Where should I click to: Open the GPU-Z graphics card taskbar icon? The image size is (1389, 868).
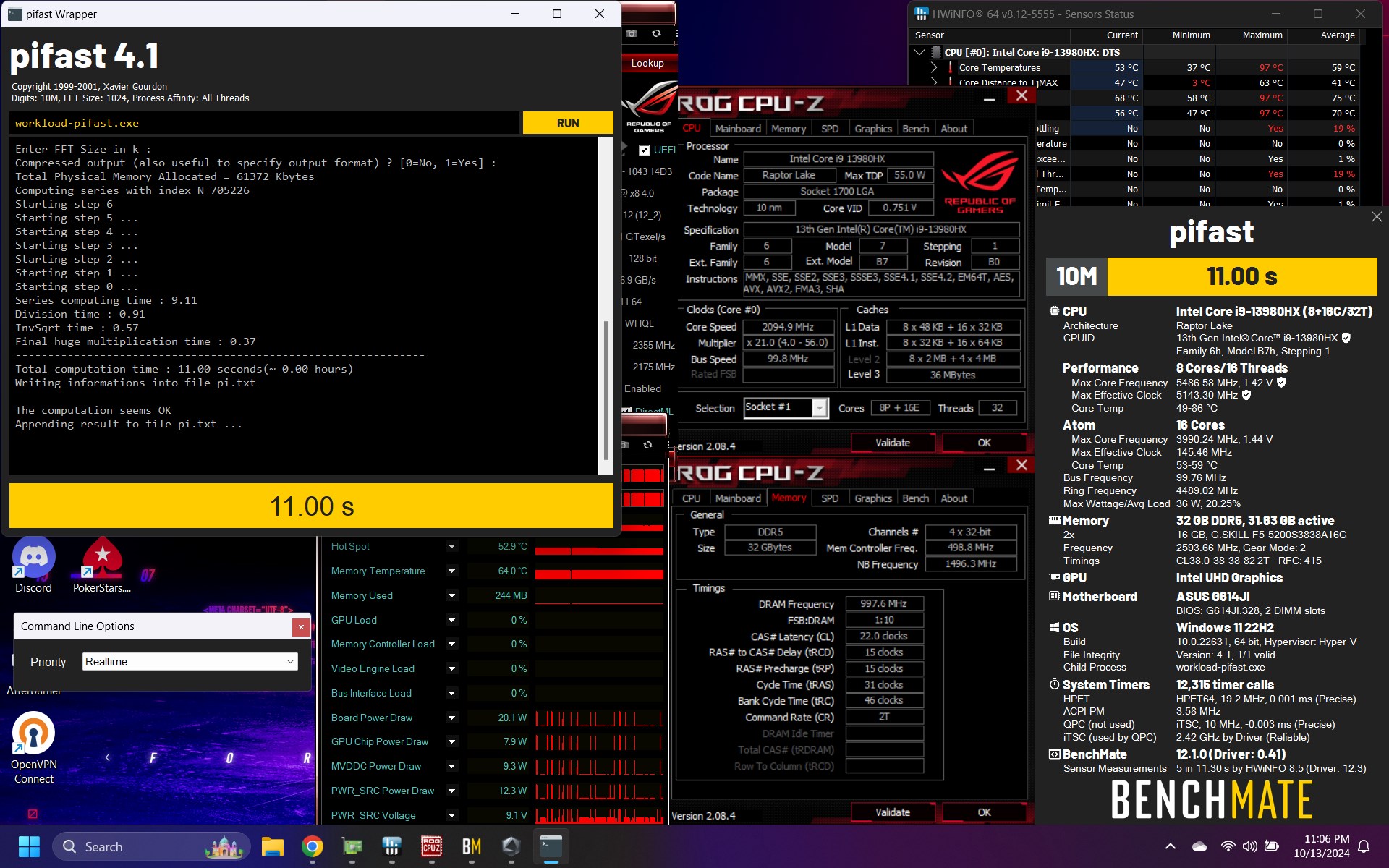point(352,846)
